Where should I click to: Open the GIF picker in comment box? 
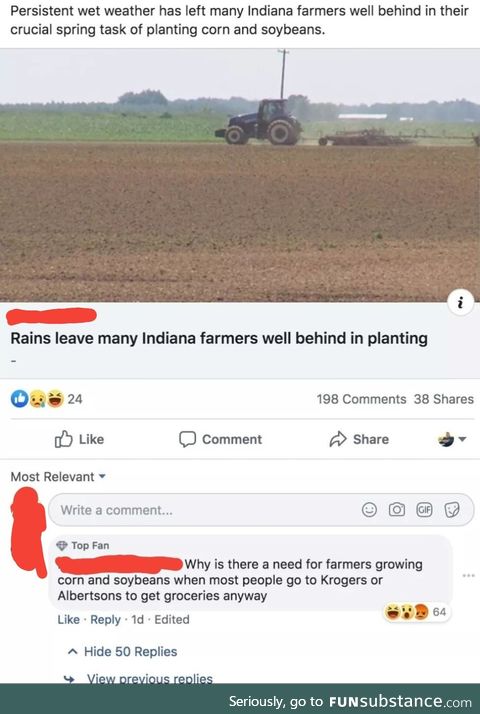[424, 510]
